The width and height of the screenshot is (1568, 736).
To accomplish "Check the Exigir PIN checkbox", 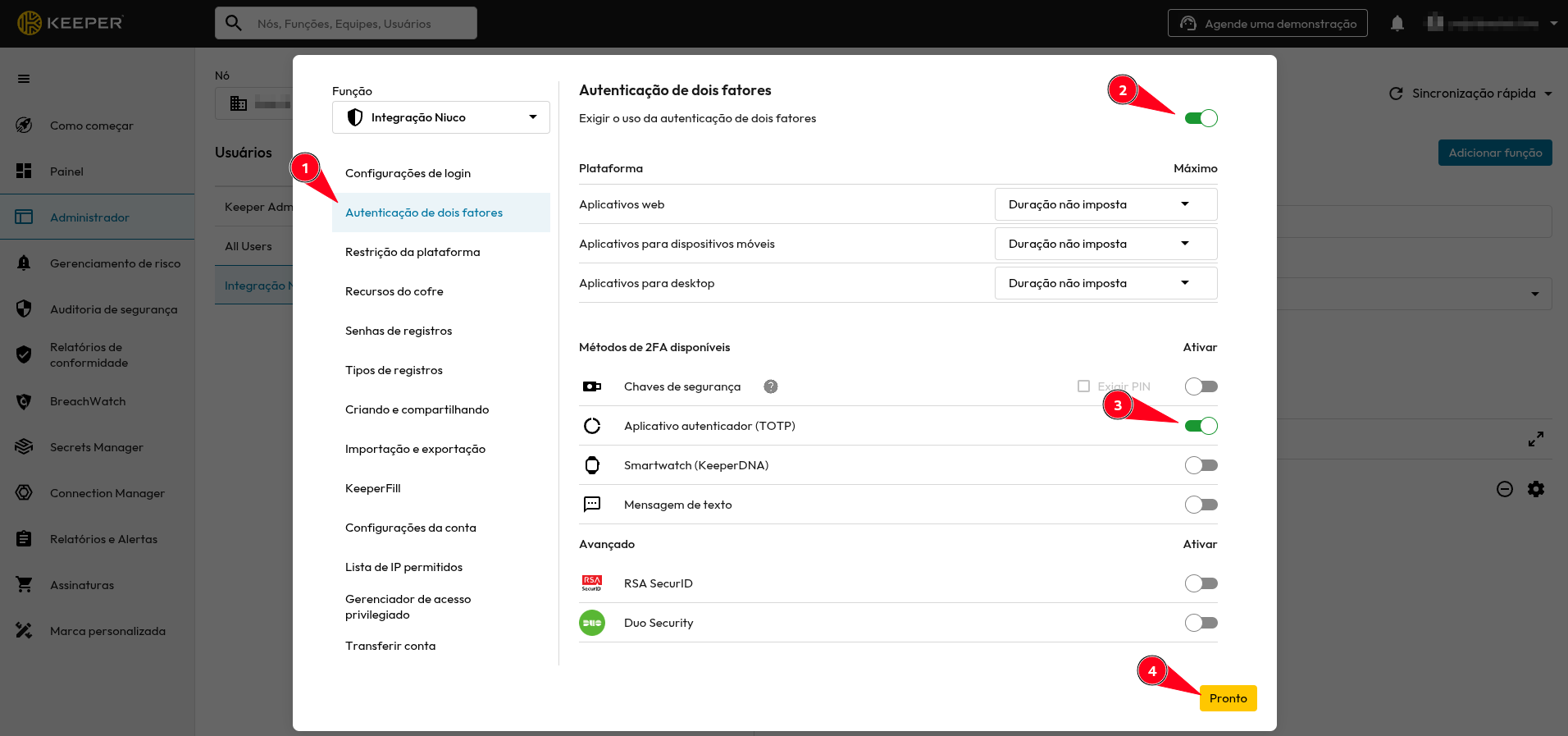I will pos(1083,386).
